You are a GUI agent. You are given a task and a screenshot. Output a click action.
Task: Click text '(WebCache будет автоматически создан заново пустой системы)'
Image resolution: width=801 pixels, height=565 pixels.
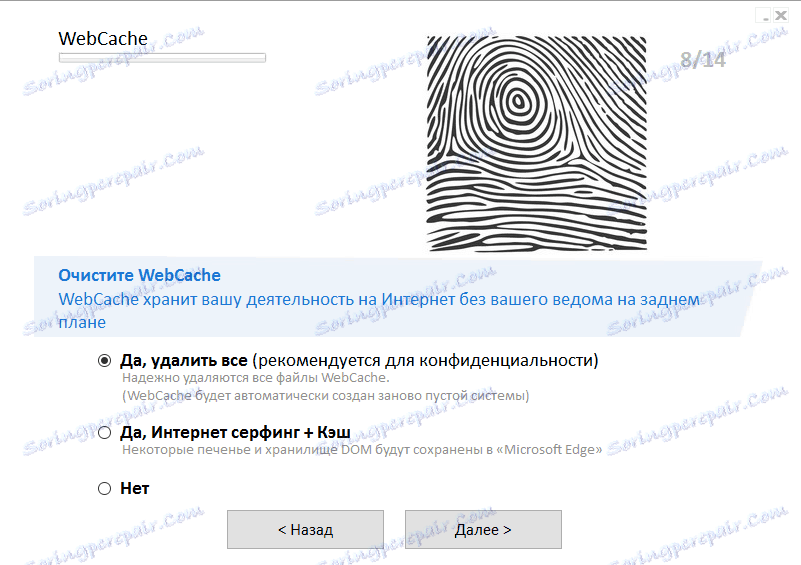[325, 396]
